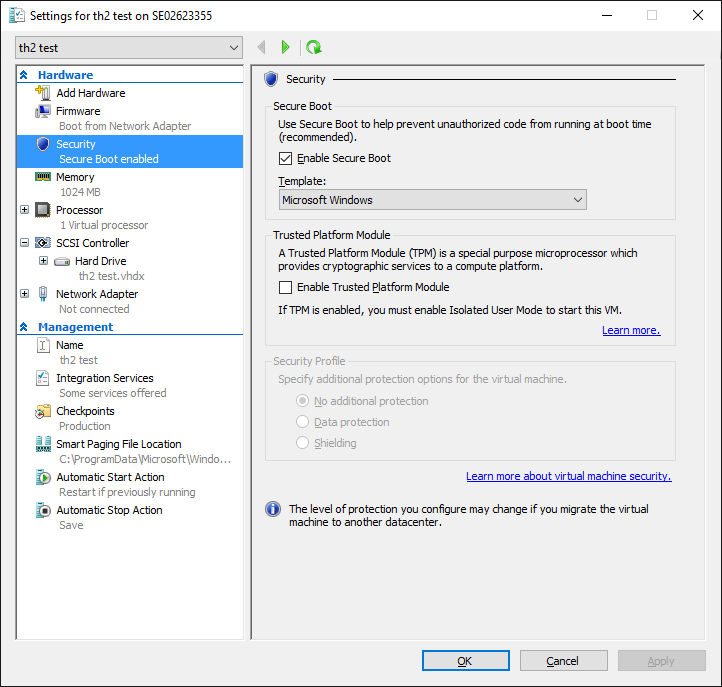
Task: Click the Processor chip icon
Action: coord(43,210)
